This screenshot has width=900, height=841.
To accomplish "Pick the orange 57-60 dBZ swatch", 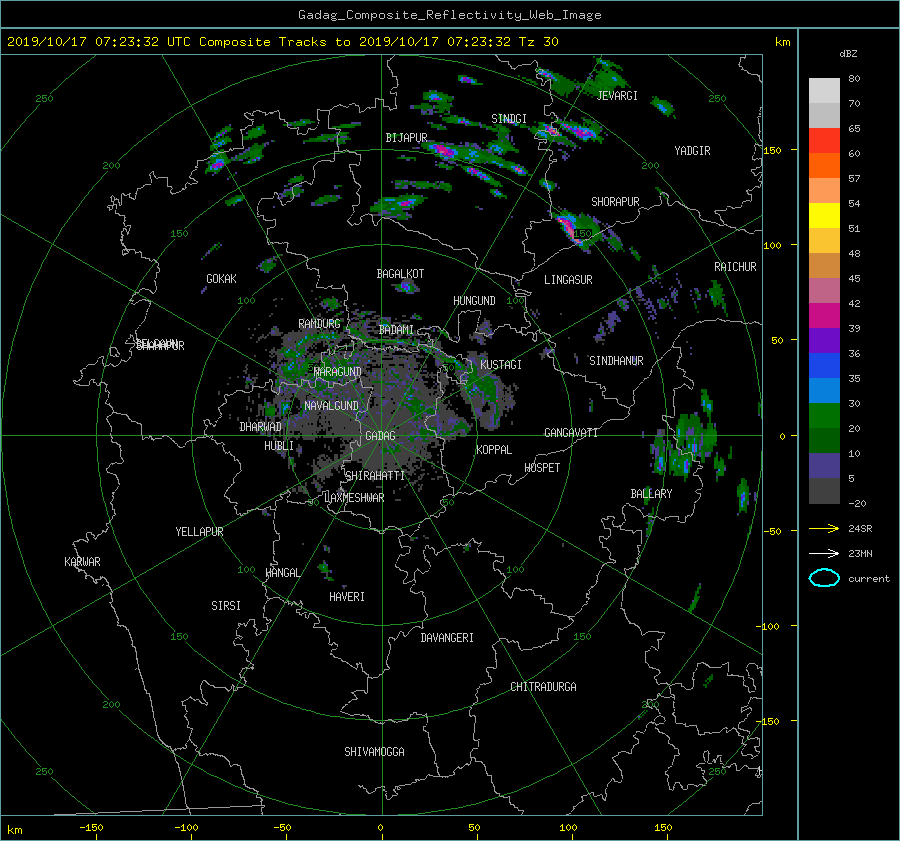I will [824, 166].
